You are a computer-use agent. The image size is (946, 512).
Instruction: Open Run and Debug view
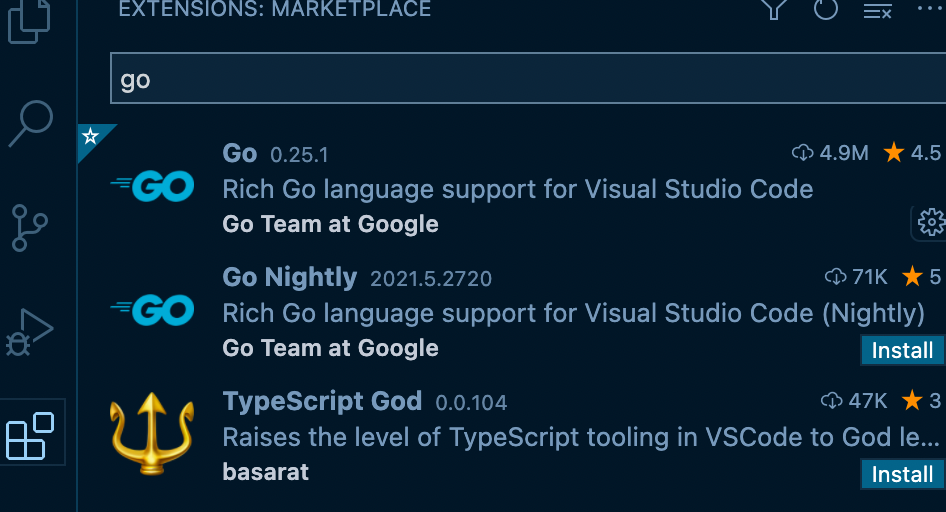29,332
